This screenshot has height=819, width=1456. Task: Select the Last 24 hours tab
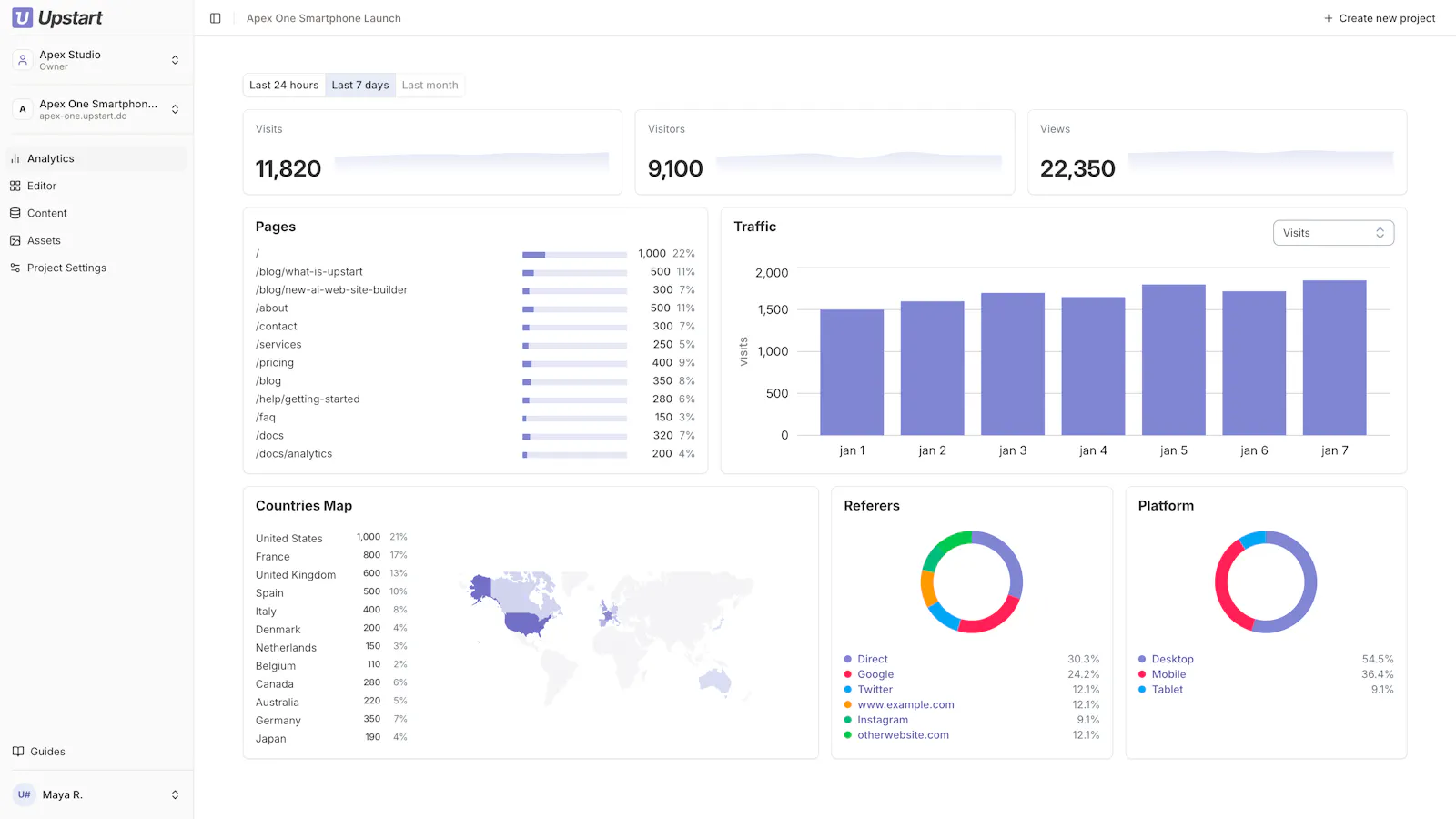tap(284, 86)
